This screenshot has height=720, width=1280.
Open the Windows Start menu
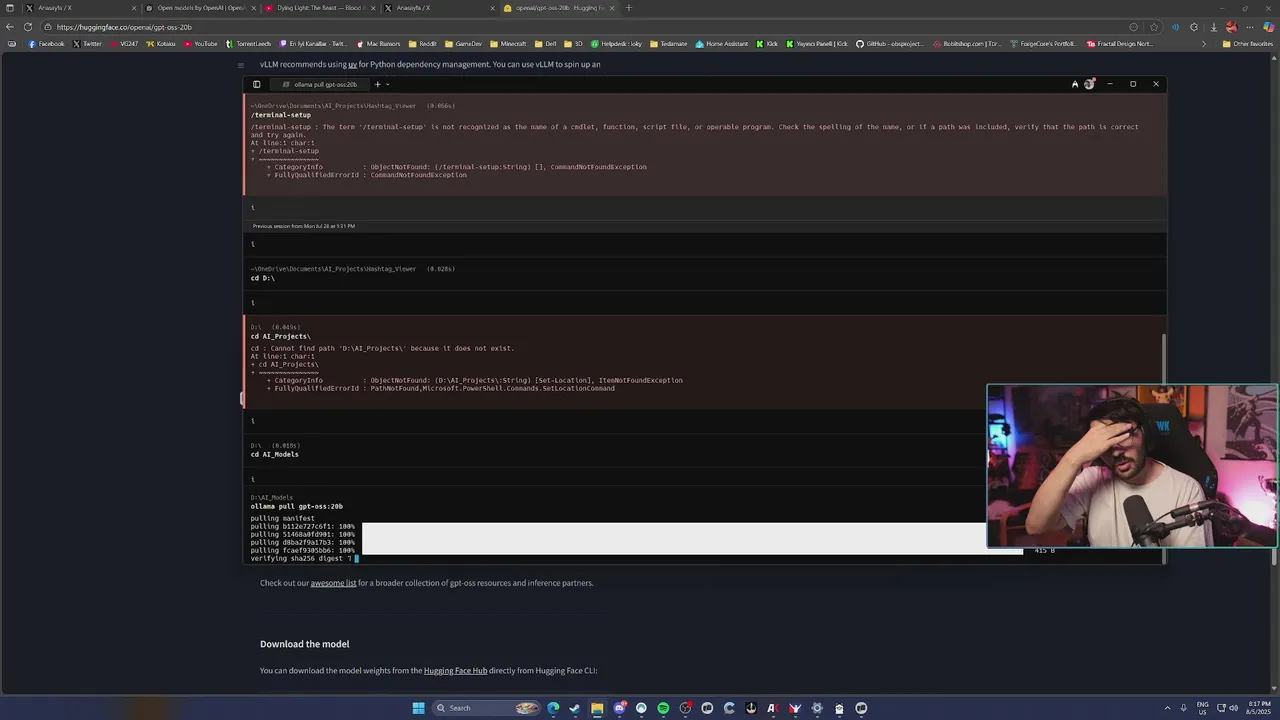[418, 708]
